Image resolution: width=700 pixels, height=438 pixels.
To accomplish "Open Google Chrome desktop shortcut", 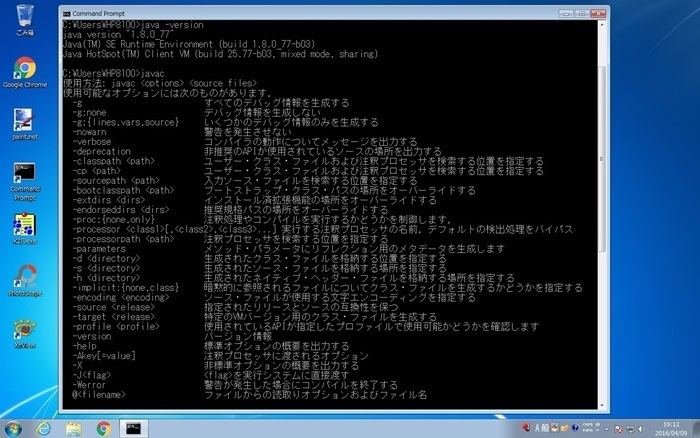I will [x=24, y=70].
